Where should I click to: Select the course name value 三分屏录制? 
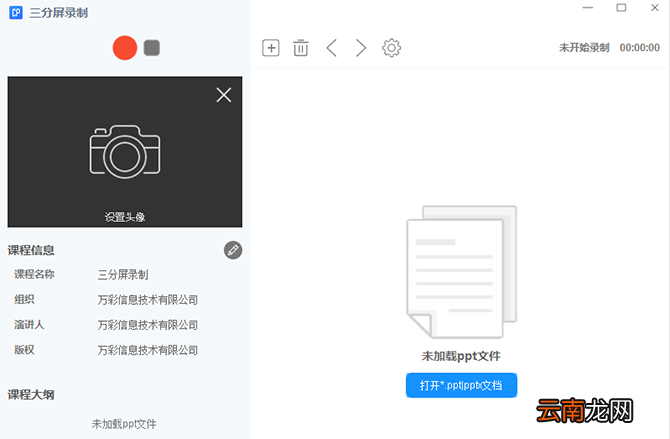click(123, 274)
